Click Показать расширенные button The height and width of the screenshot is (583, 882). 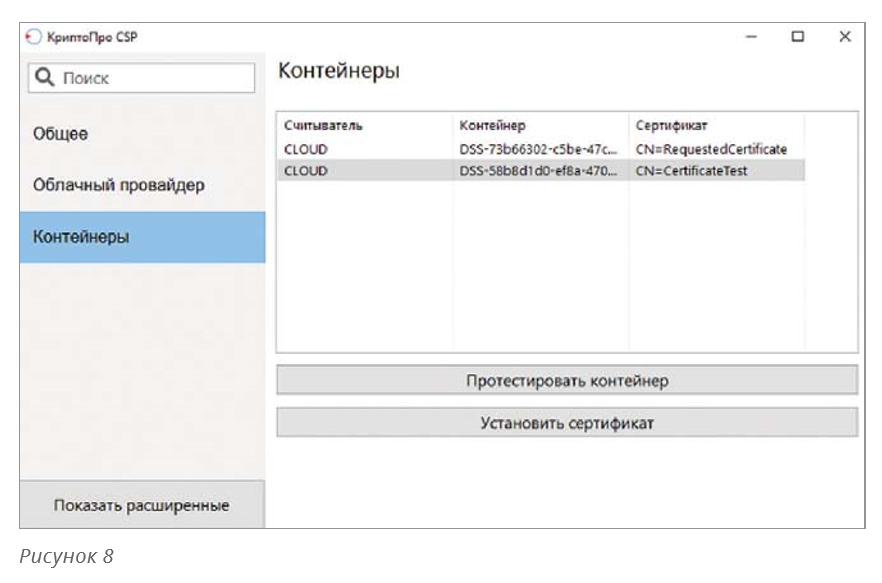[x=142, y=505]
